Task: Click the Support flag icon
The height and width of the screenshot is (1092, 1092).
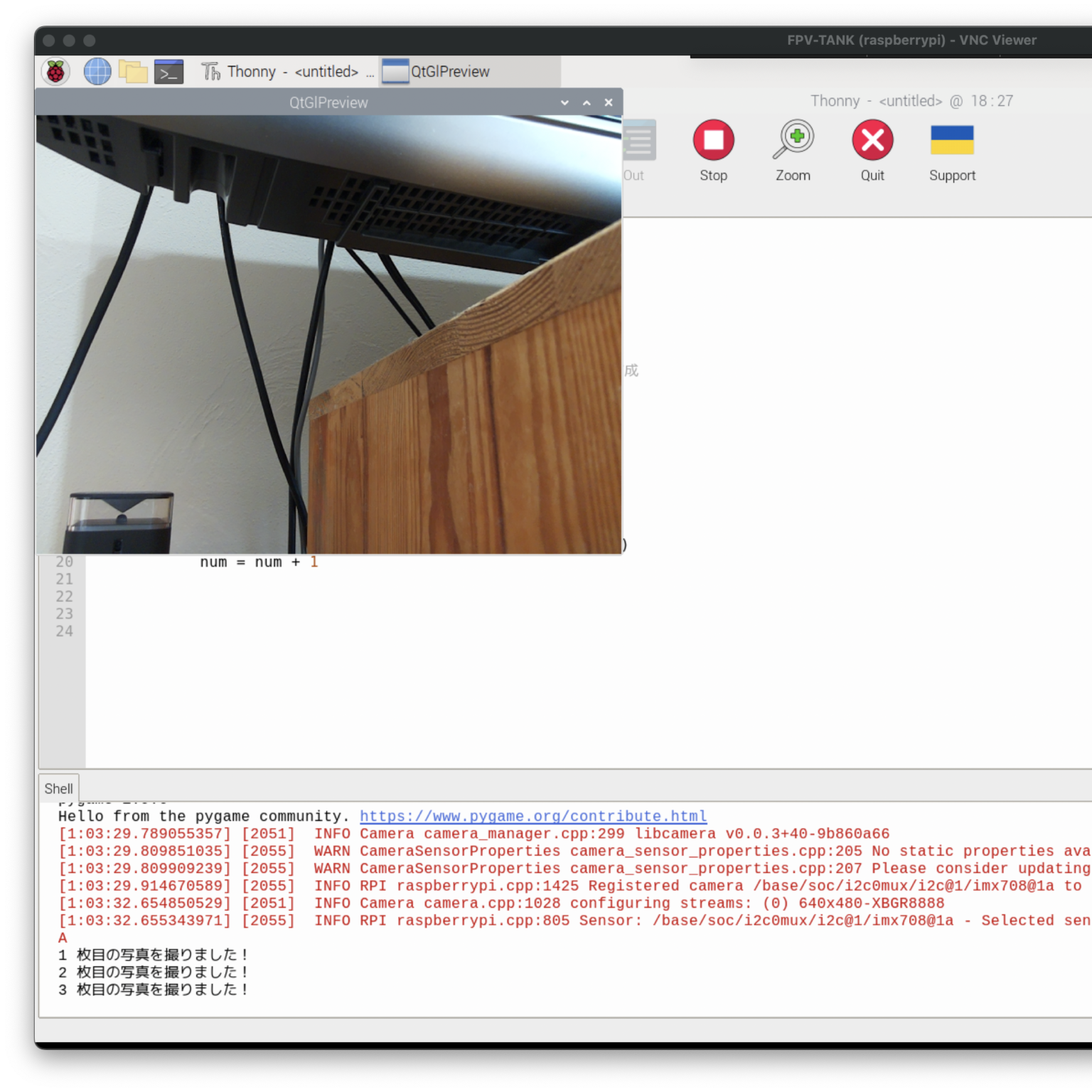Action: [x=952, y=140]
